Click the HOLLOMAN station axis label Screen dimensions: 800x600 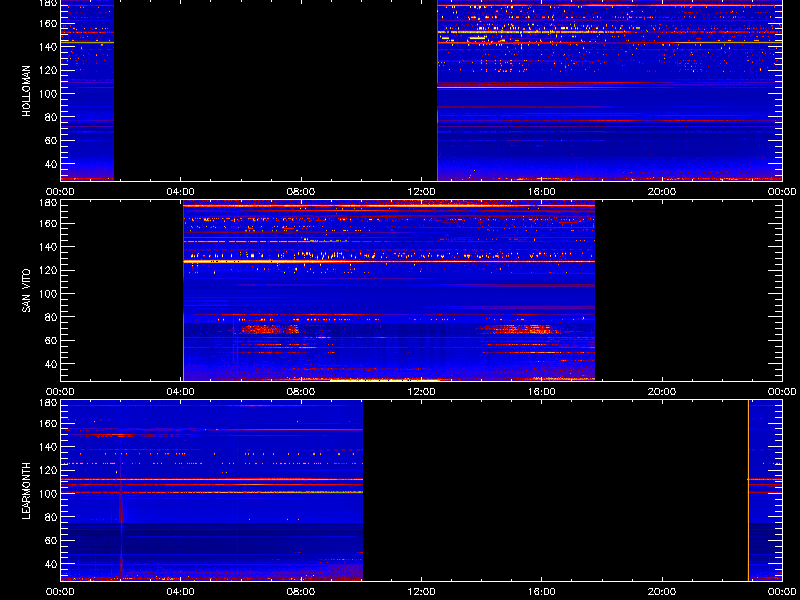27,91
